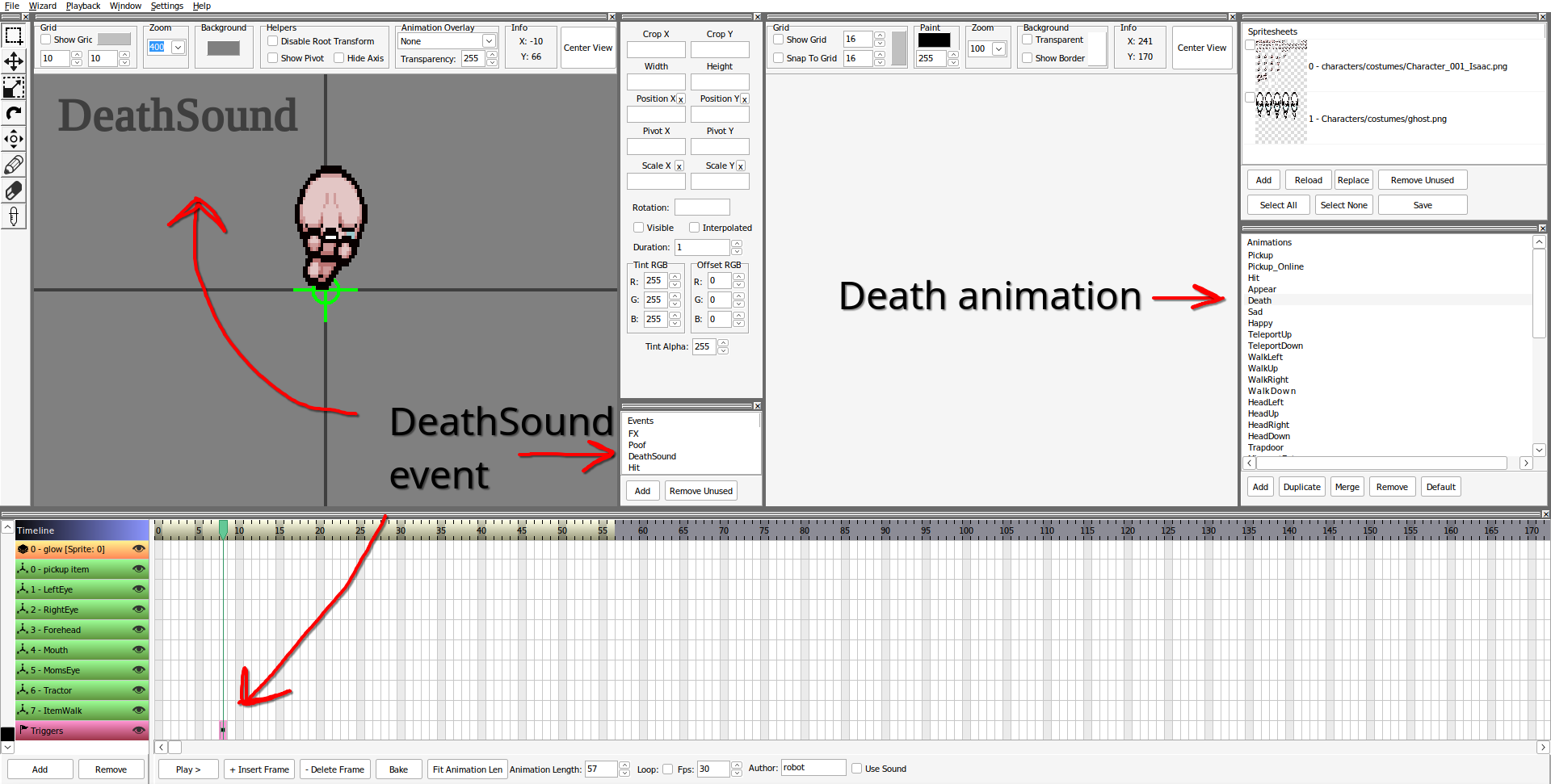1551x784 pixels.
Task: Select the Color picker eyedropper tool
Action: click(14, 216)
